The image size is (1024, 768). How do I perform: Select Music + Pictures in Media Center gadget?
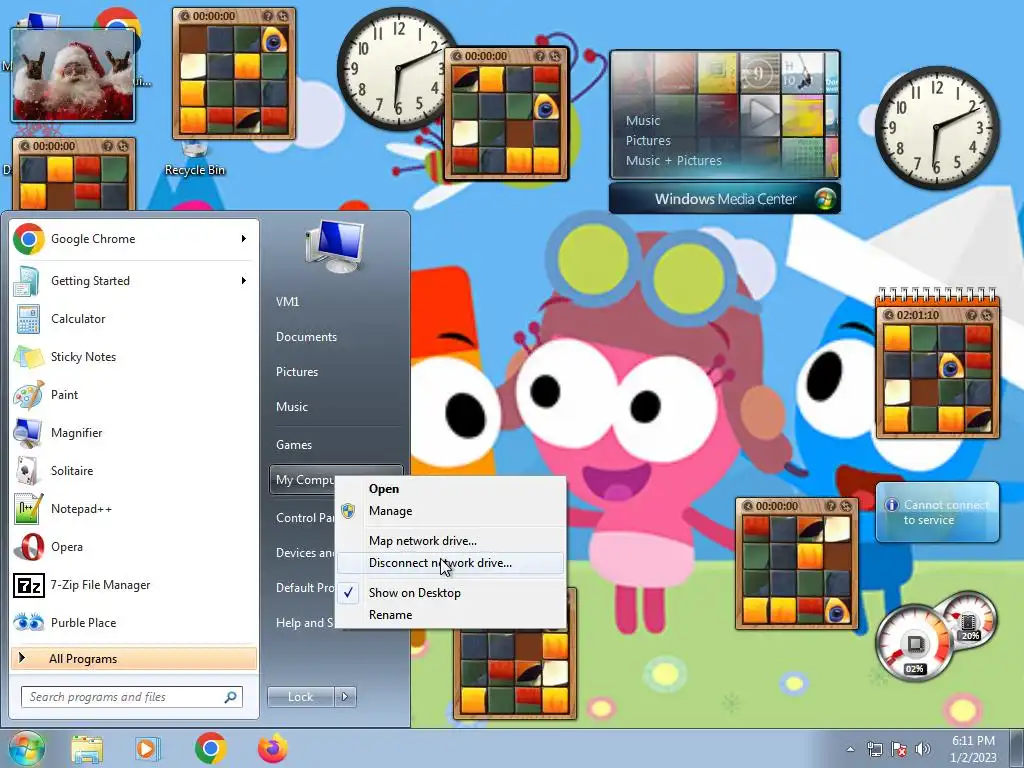pos(673,161)
